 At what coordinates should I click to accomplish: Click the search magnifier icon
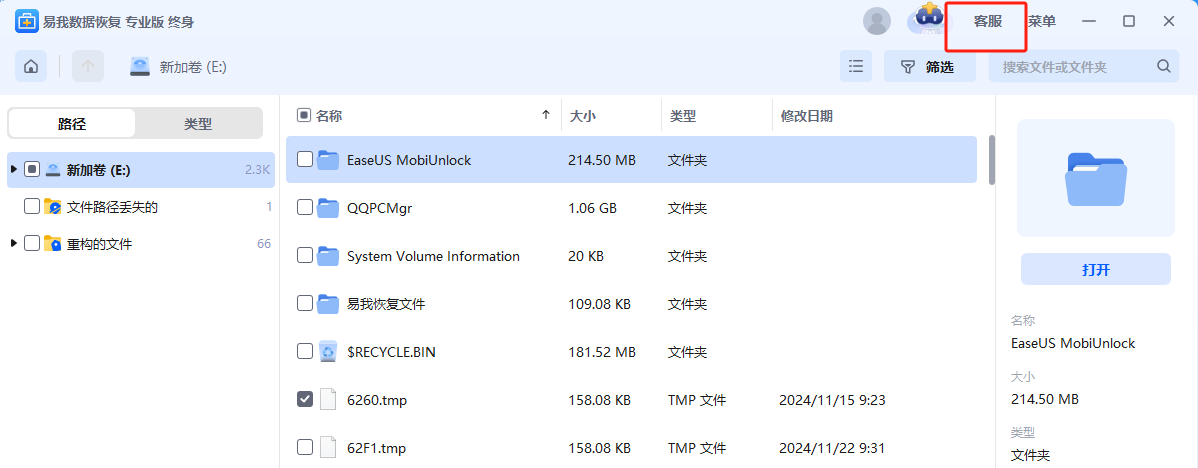point(1164,66)
